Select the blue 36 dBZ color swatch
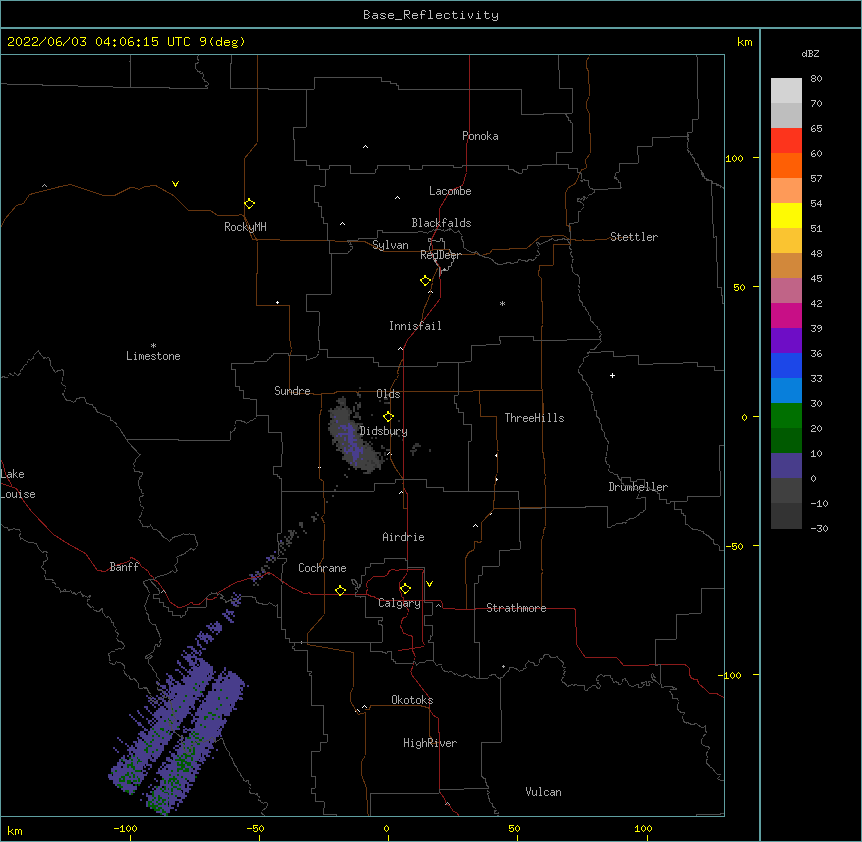This screenshot has height=842, width=862. 786,365
